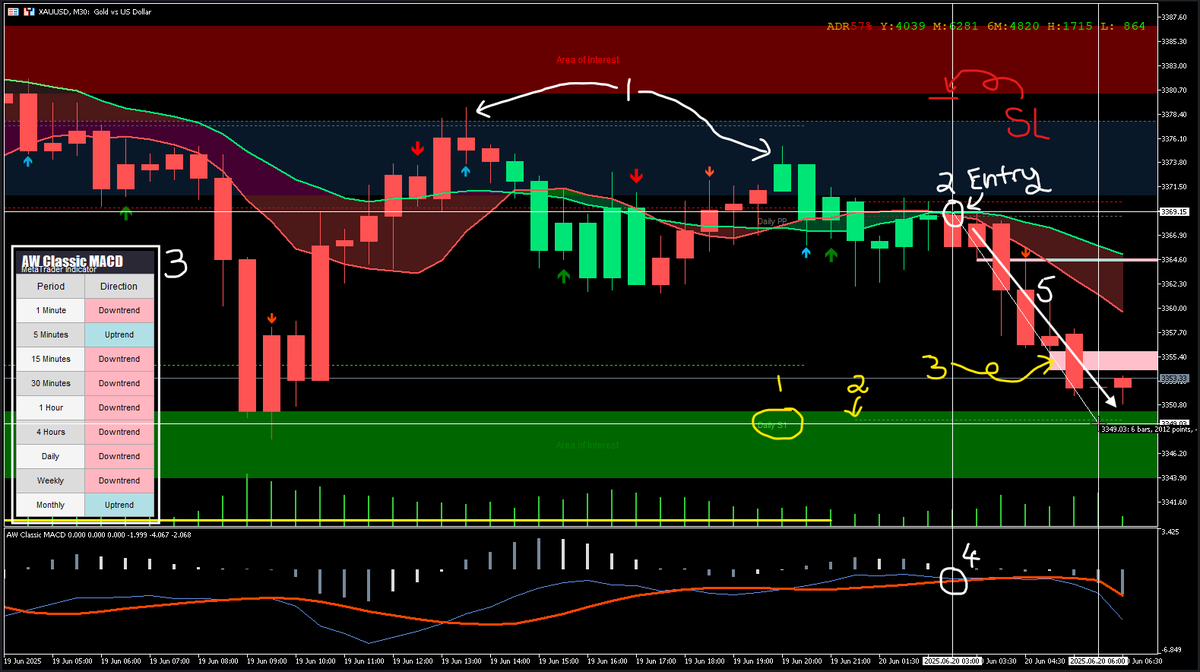This screenshot has width=1200, height=672.
Task: Click Downtrend in the Weekly row
Action: coord(120,481)
